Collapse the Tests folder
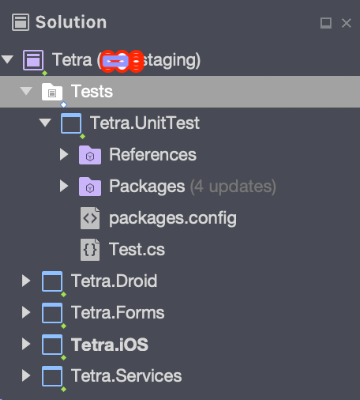Screen dimensions: 360x400 [26, 91]
